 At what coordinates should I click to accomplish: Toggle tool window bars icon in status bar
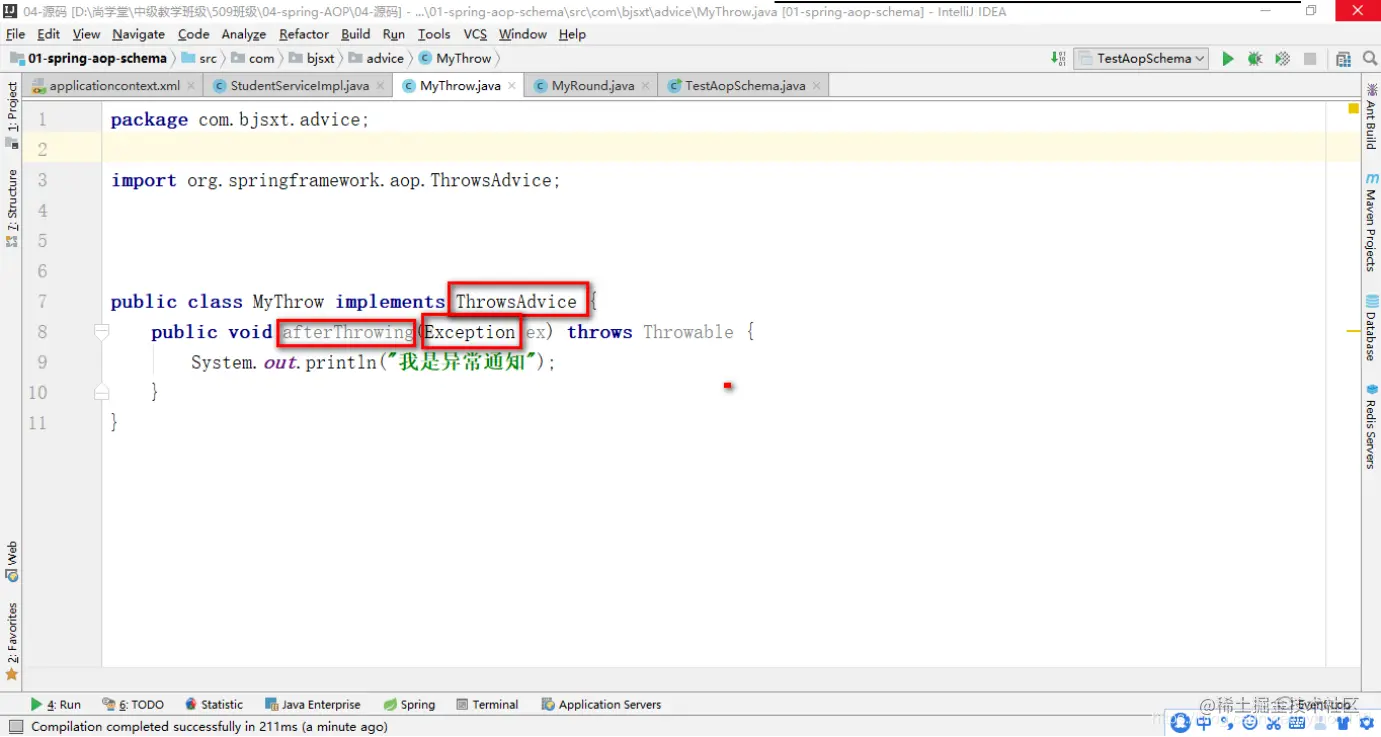point(14,727)
